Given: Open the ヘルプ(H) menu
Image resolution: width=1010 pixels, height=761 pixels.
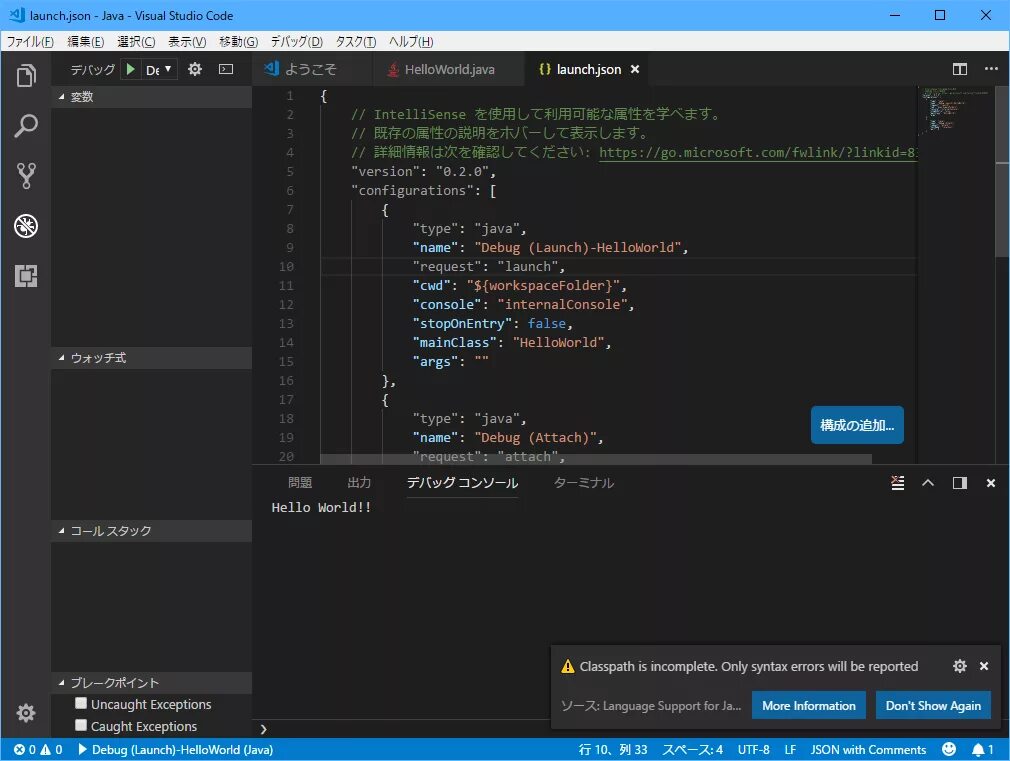Looking at the screenshot, I should click(411, 41).
